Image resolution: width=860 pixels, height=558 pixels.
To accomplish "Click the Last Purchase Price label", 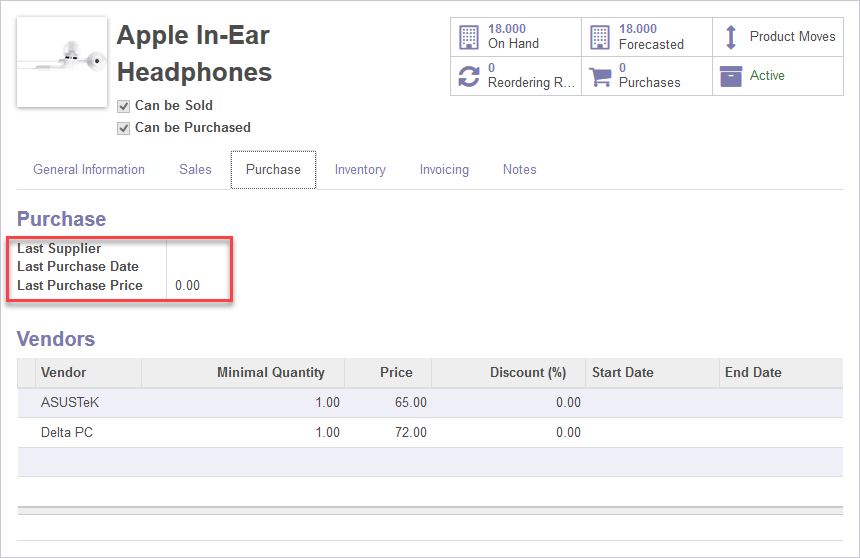I will point(80,286).
